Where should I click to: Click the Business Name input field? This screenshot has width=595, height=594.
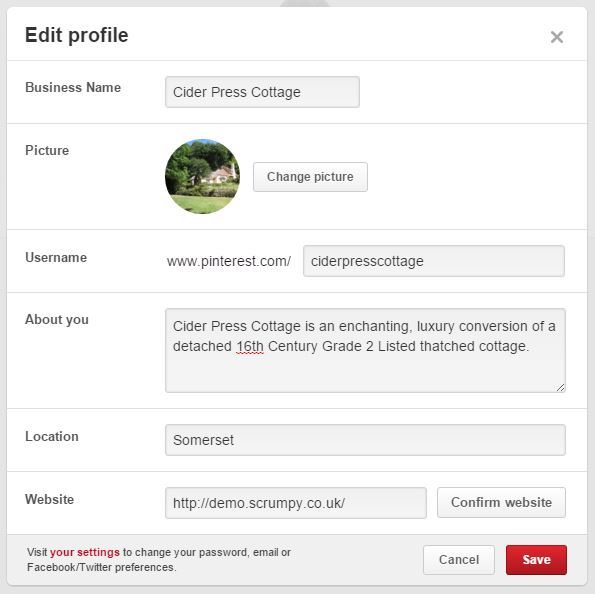(262, 92)
